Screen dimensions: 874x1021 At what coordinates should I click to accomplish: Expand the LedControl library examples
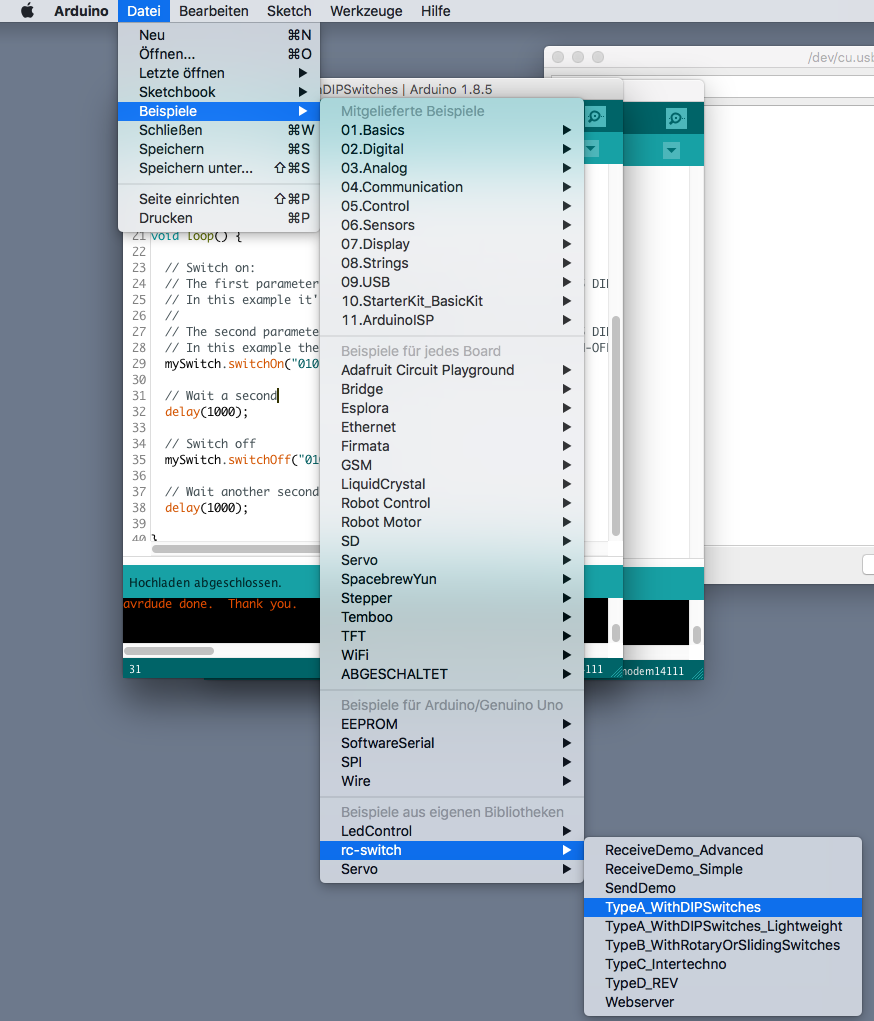376,831
